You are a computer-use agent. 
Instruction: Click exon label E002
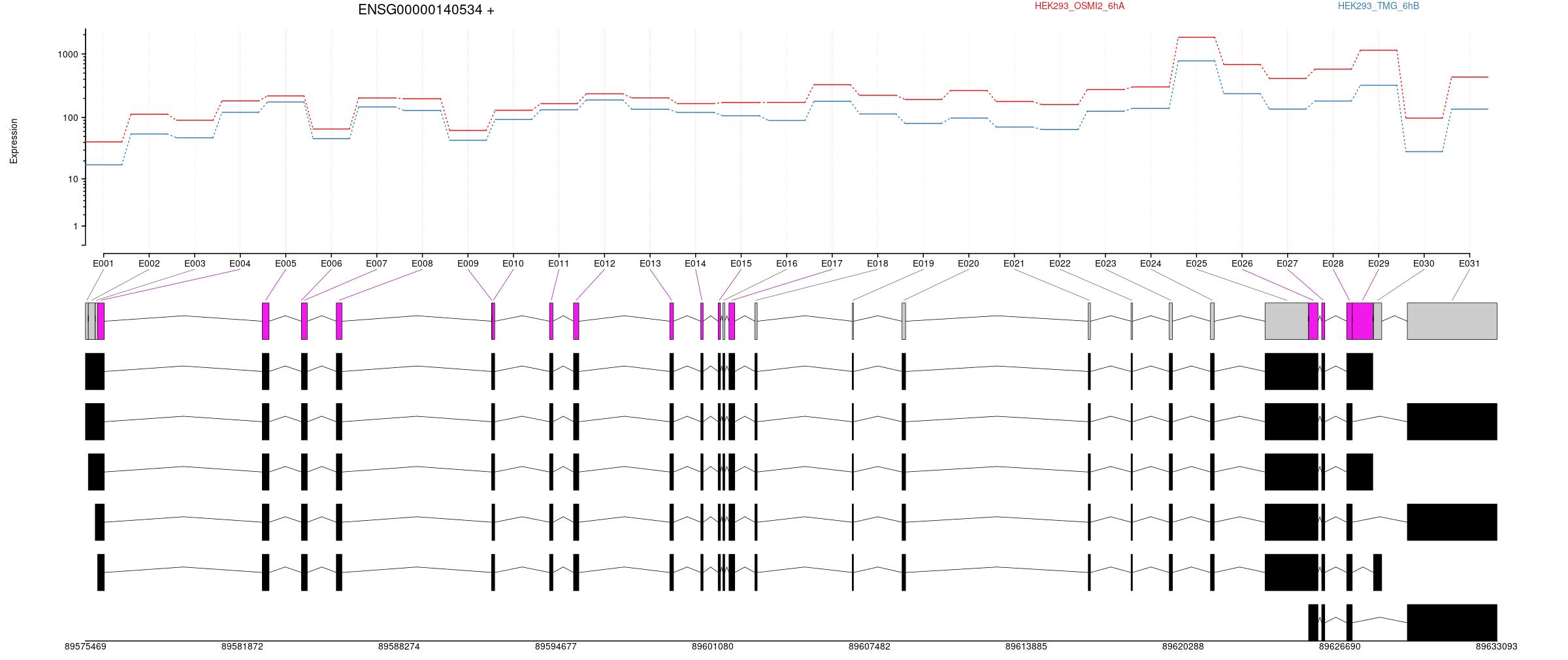click(149, 263)
